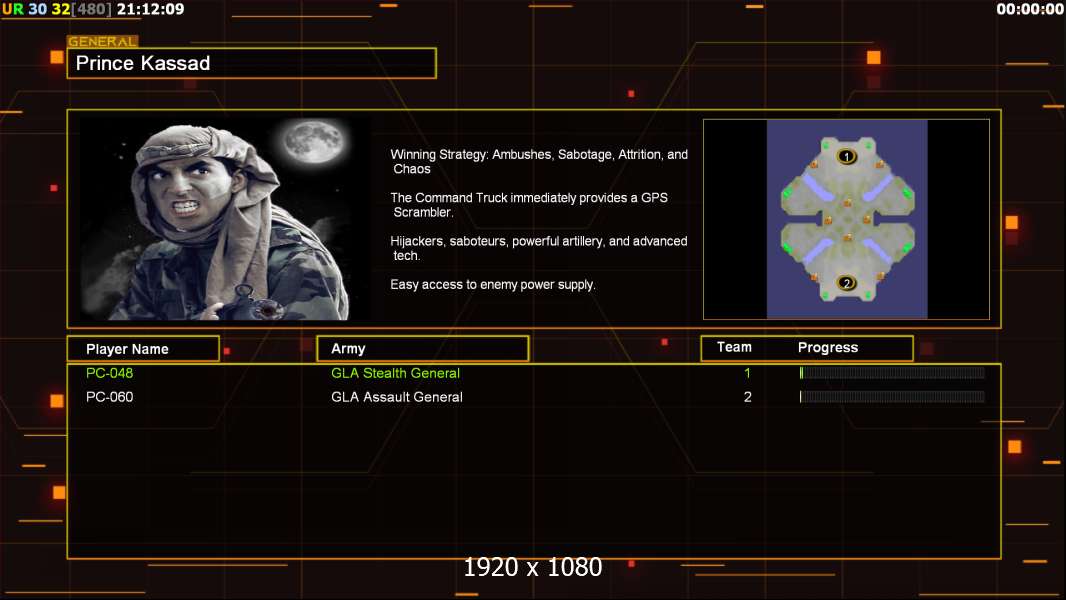This screenshot has width=1066, height=600.
Task: Select start position 2 on the map
Action: click(846, 283)
